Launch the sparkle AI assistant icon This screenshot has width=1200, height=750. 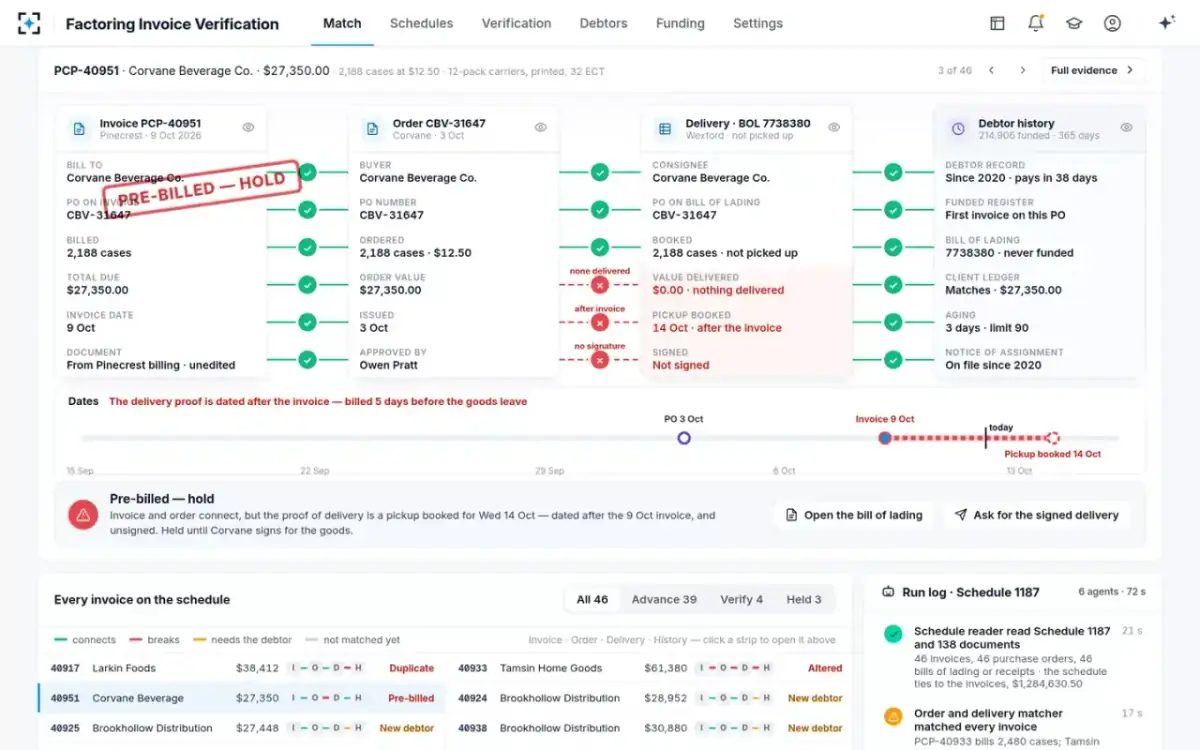coord(1166,23)
